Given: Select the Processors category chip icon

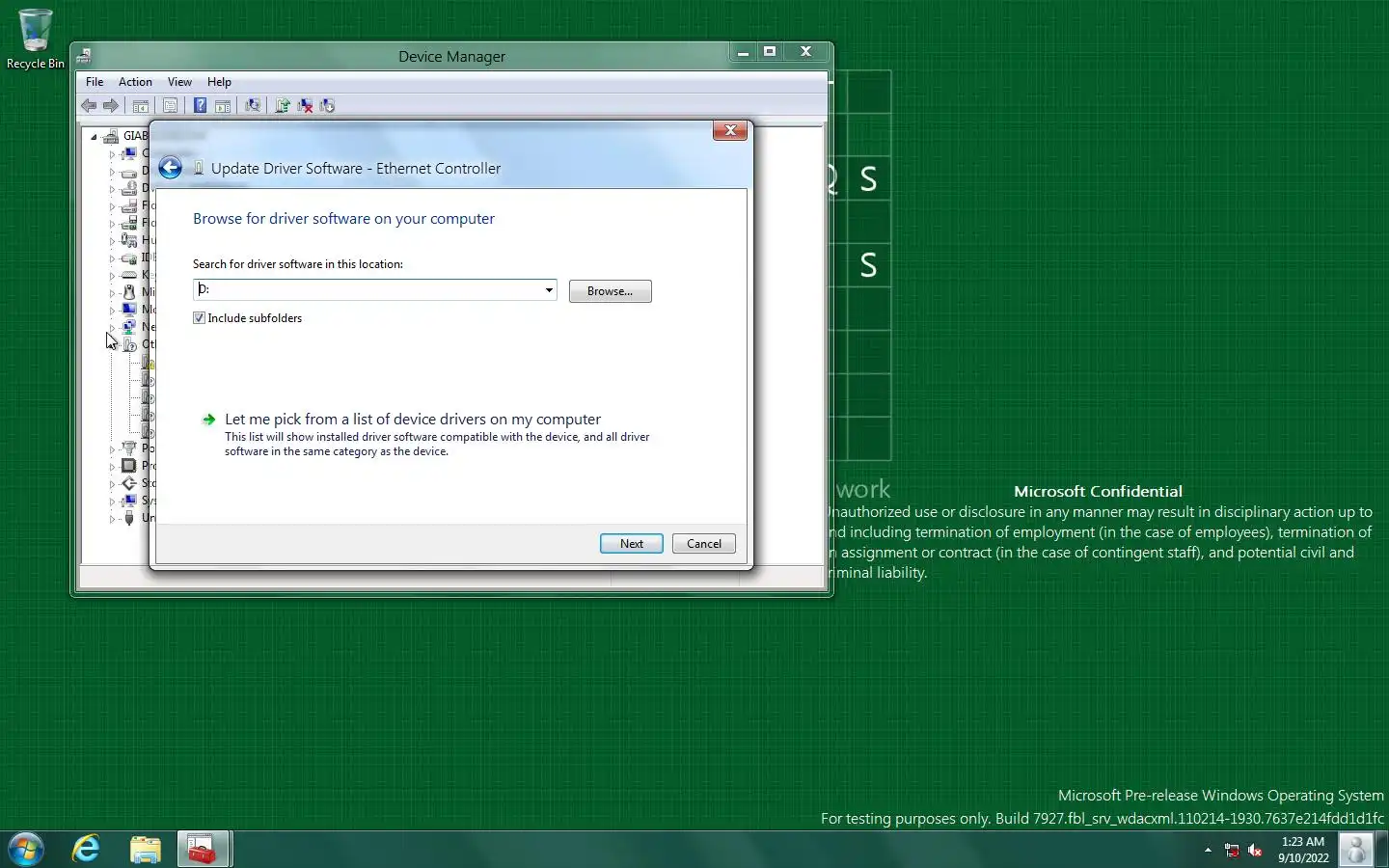Looking at the screenshot, I should (128, 466).
